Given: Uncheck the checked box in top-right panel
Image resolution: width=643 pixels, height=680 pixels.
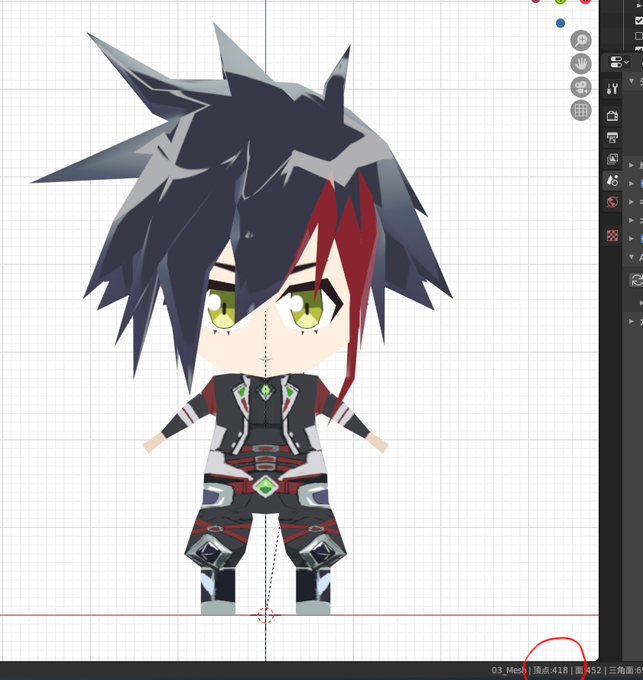Looking at the screenshot, I should tap(639, 20).
